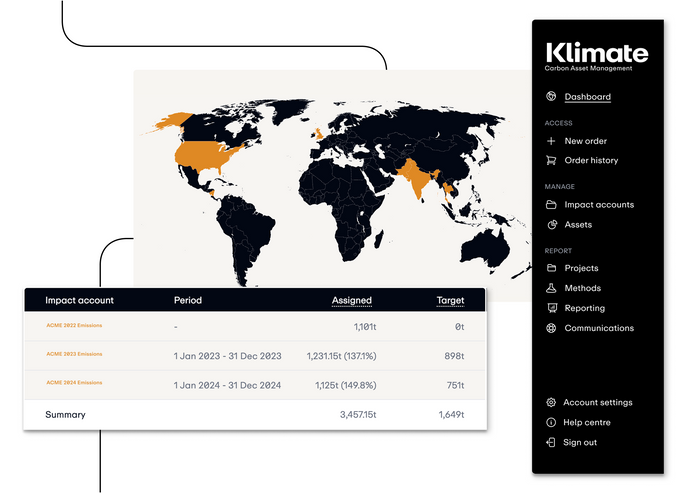Click the 898t target value
This screenshot has width=700, height=493.
pos(454,356)
